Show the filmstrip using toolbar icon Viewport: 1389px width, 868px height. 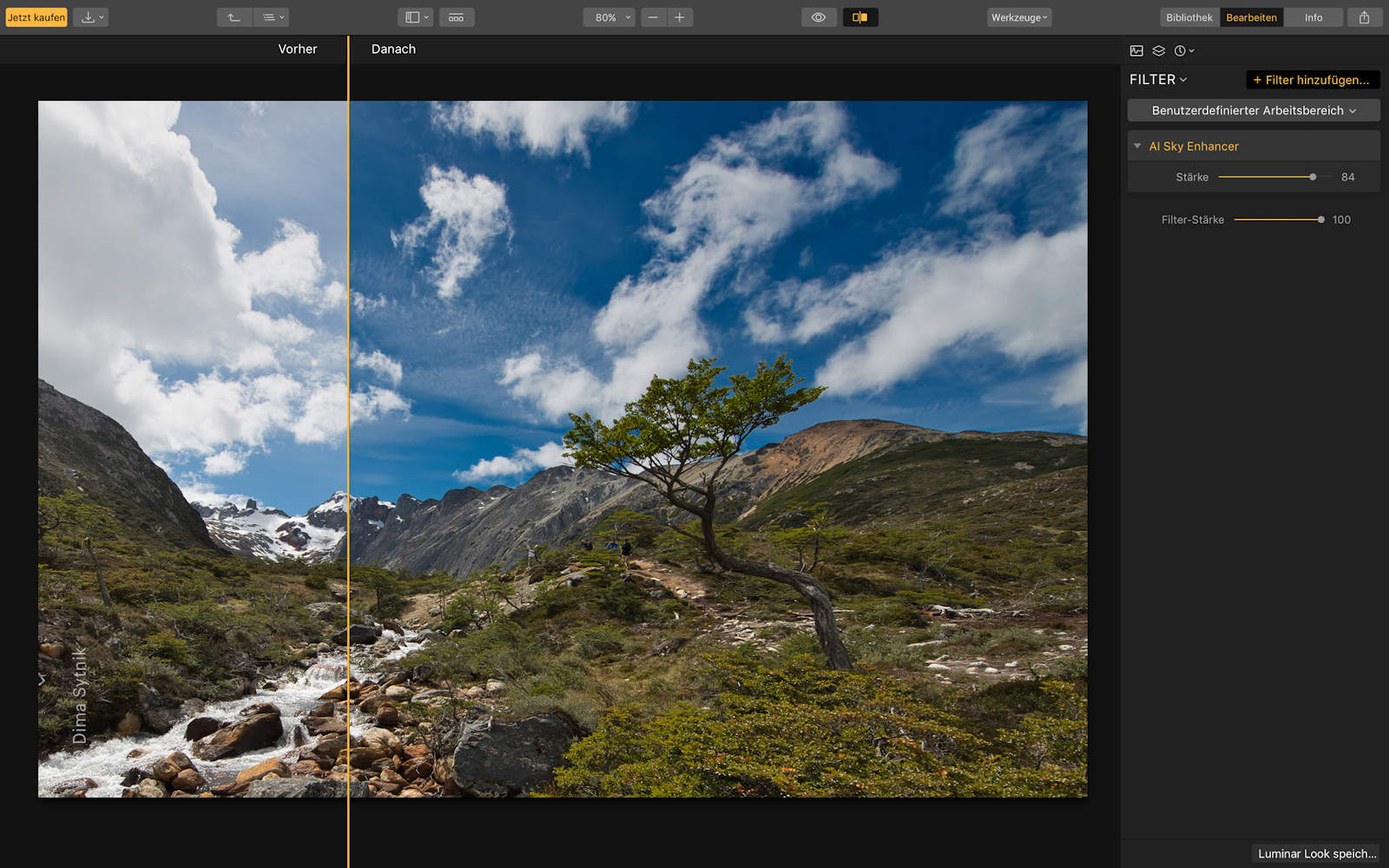pyautogui.click(x=456, y=17)
